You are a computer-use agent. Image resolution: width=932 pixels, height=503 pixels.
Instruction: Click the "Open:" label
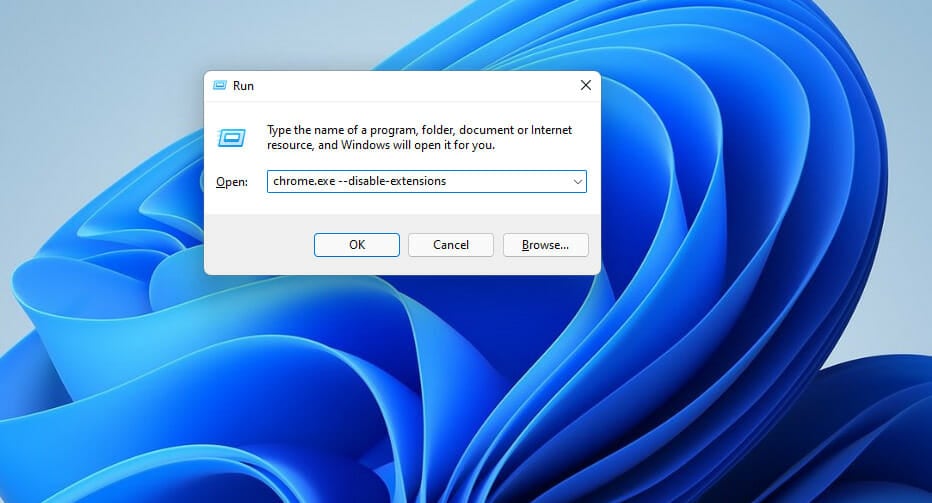pos(232,182)
